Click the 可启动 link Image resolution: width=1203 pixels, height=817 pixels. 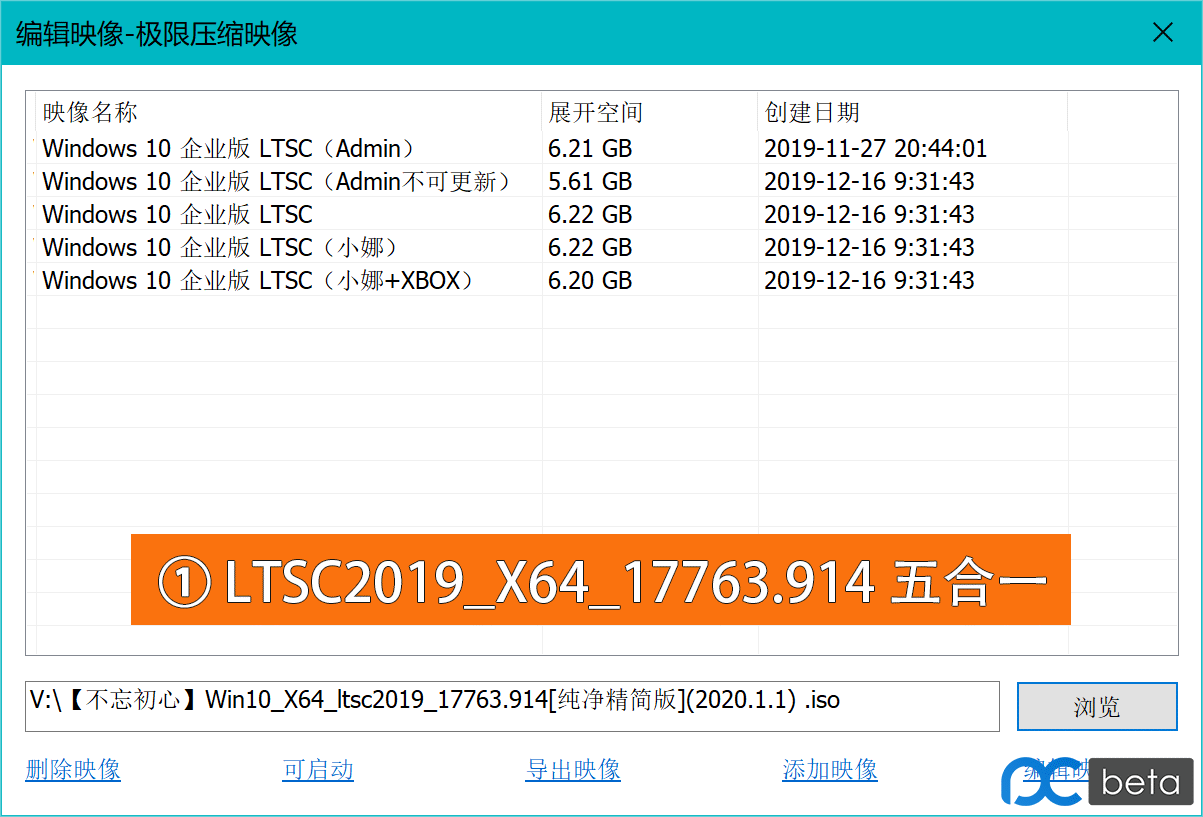tap(318, 769)
